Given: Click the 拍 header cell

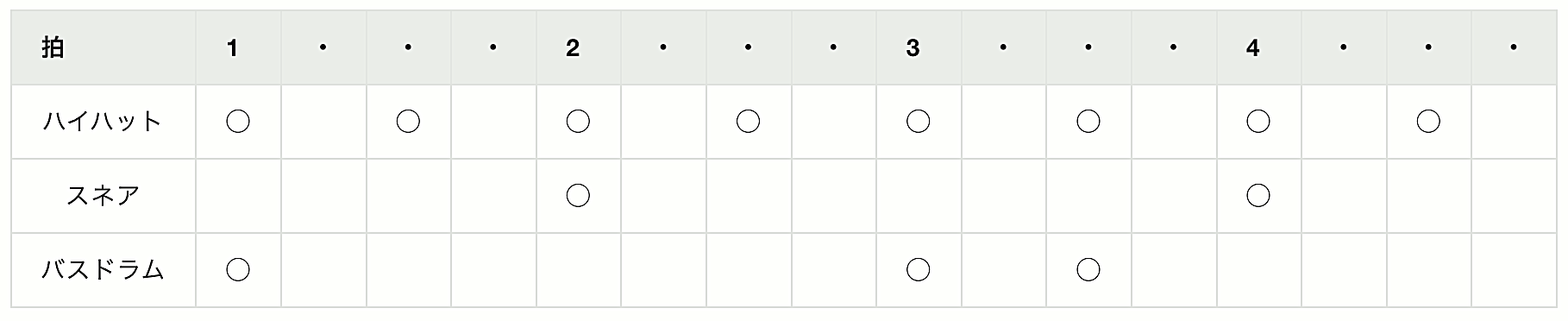Looking at the screenshot, I should (x=103, y=47).
